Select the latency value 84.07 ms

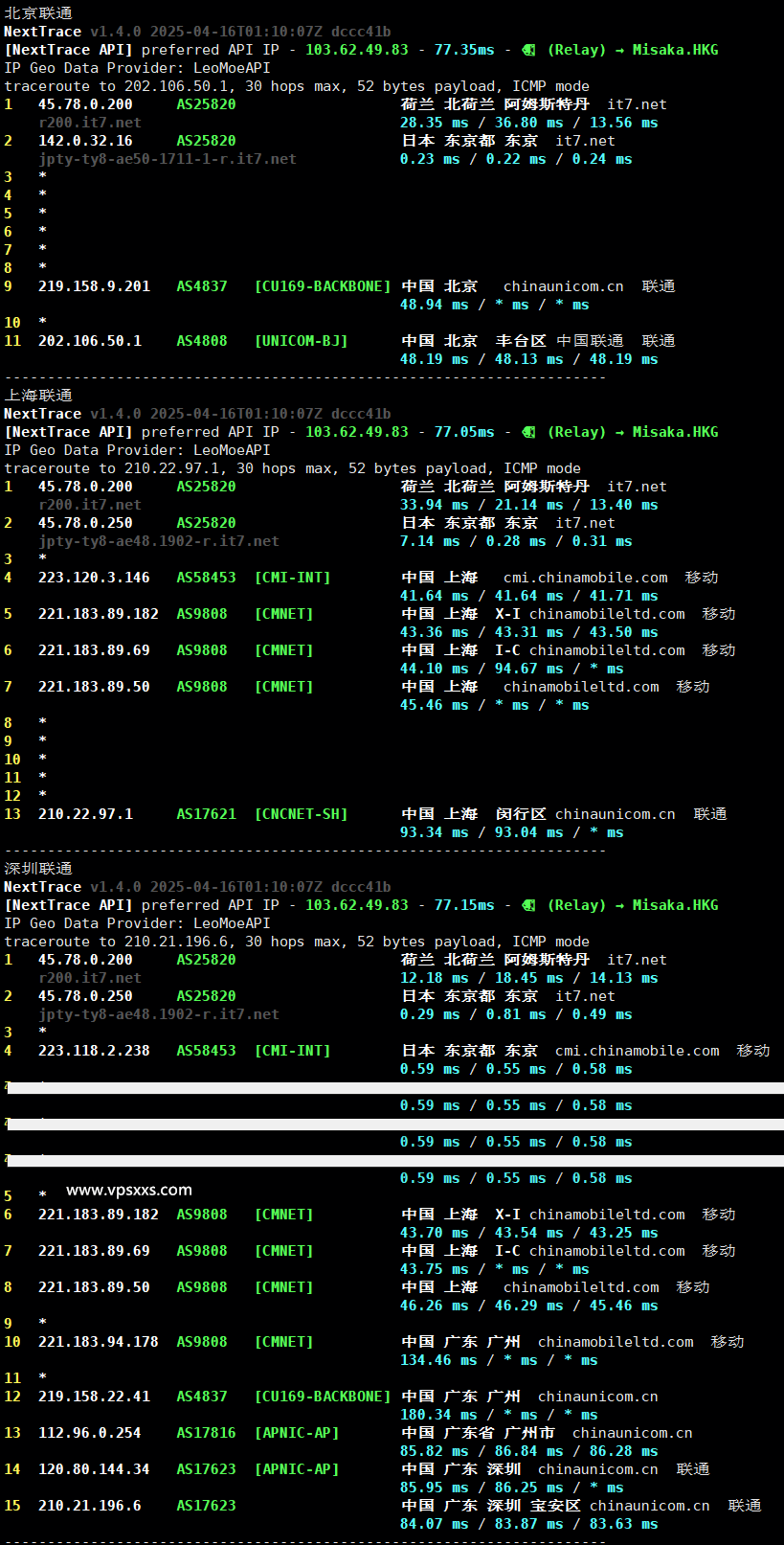coord(435,1524)
